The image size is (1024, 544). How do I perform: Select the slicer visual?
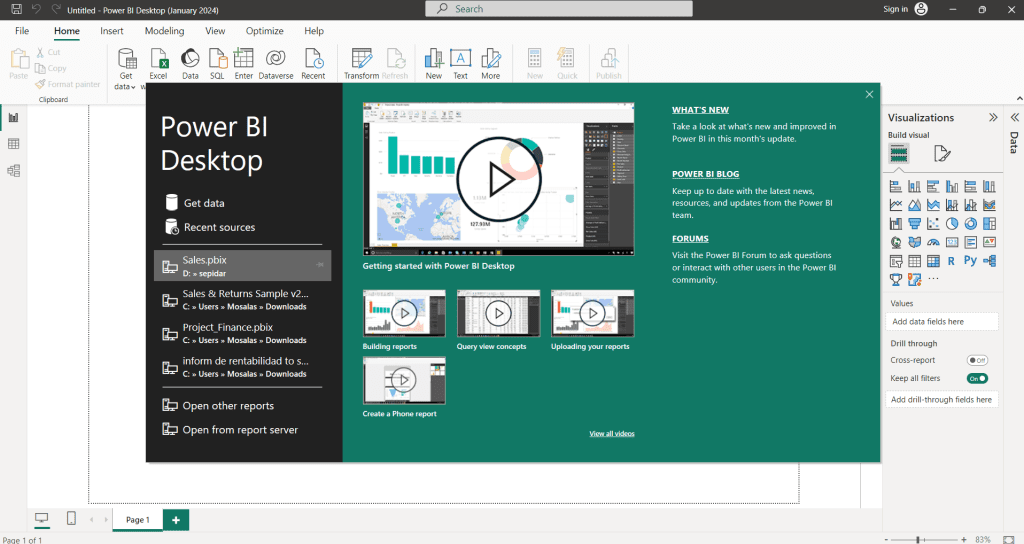pyautogui.click(x=896, y=261)
